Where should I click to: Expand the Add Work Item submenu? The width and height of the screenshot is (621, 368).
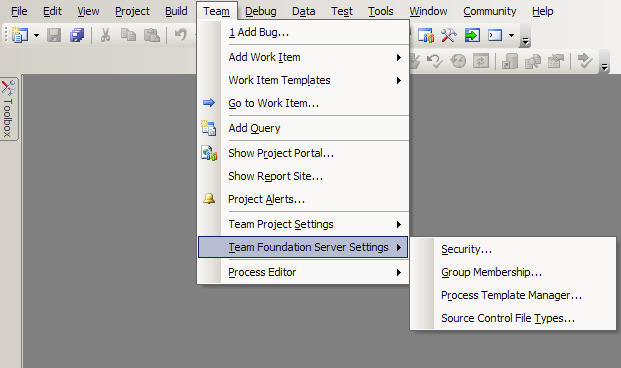303,57
